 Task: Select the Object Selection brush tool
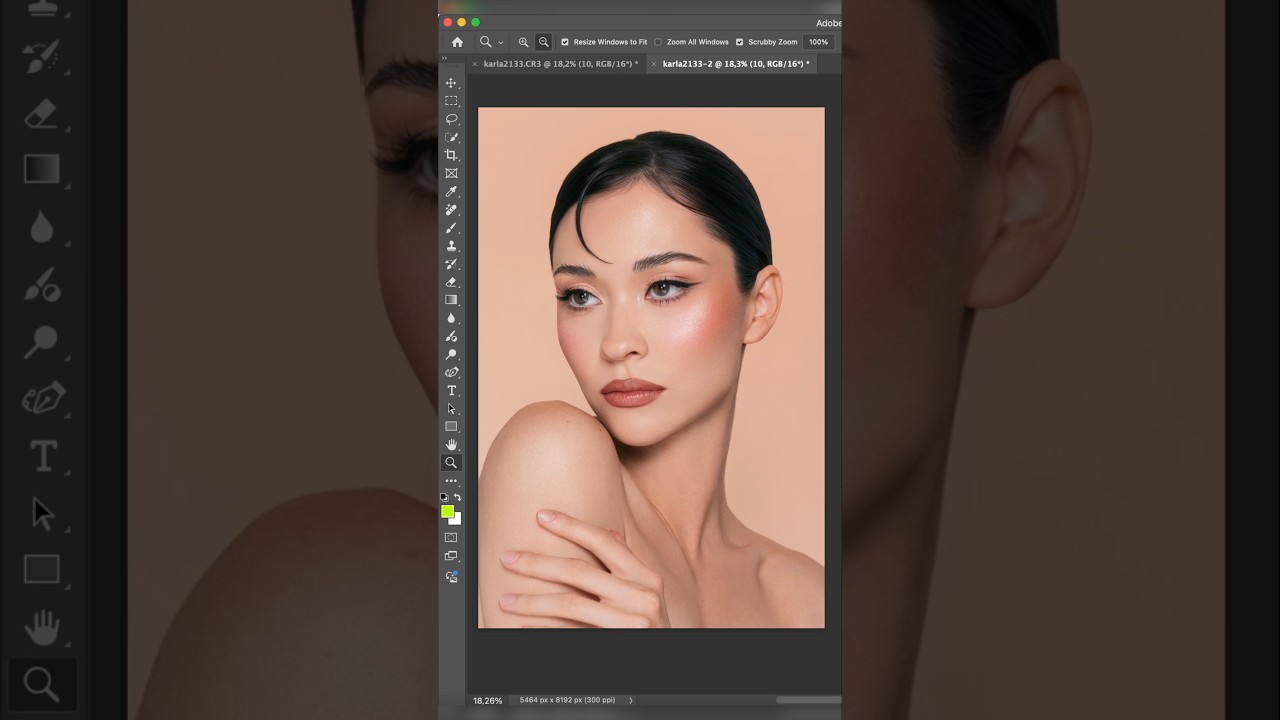[451, 137]
